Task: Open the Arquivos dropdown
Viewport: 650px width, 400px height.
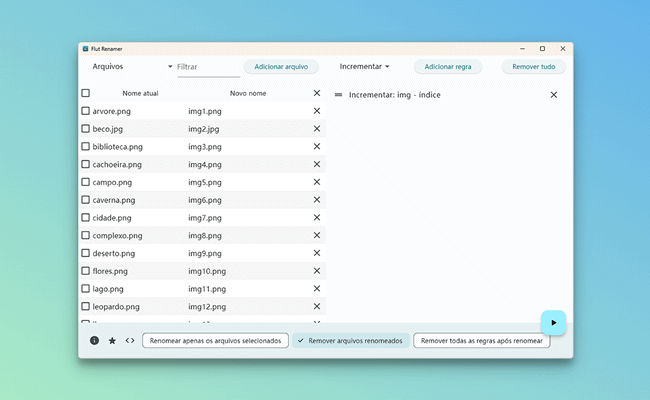Action: [x=132, y=66]
